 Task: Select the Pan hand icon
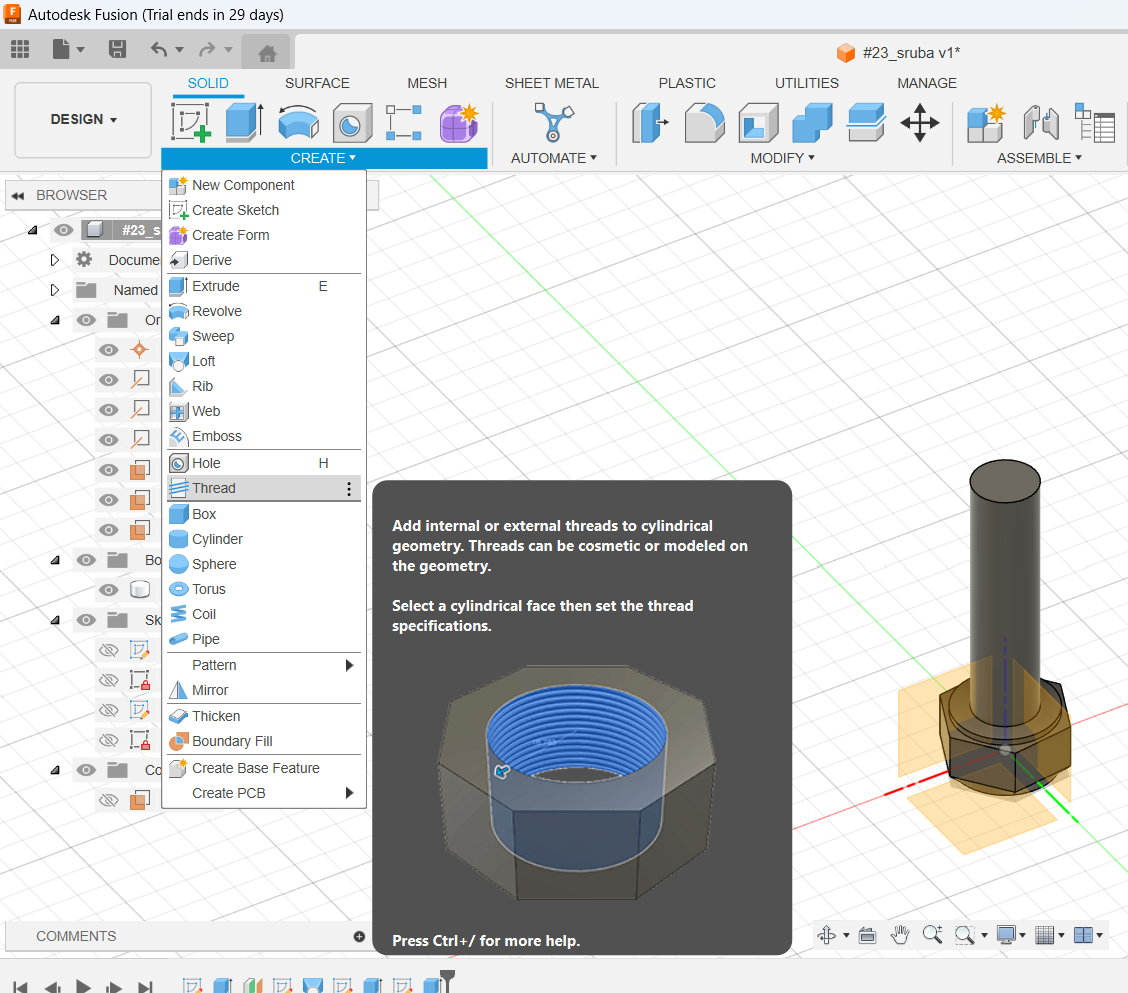(900, 935)
